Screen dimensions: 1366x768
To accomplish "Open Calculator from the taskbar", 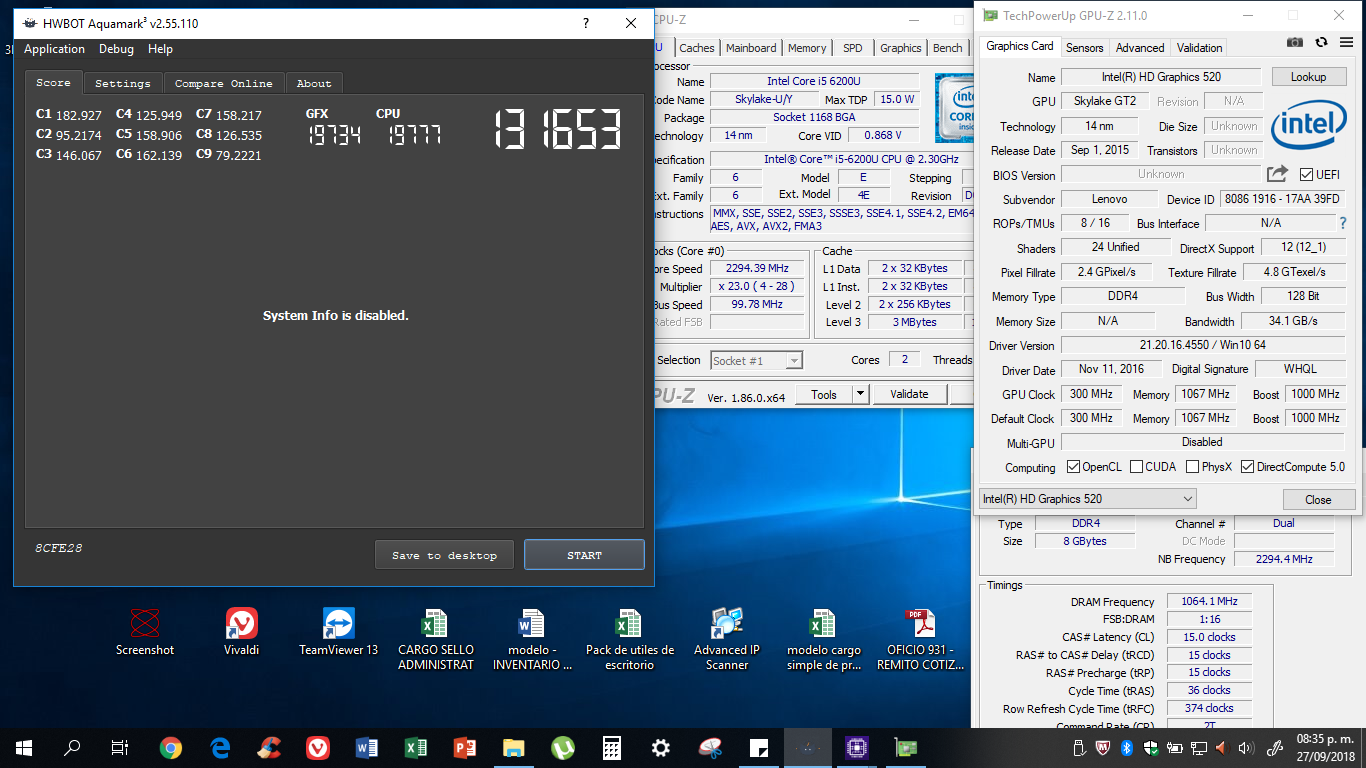I will pyautogui.click(x=611, y=748).
